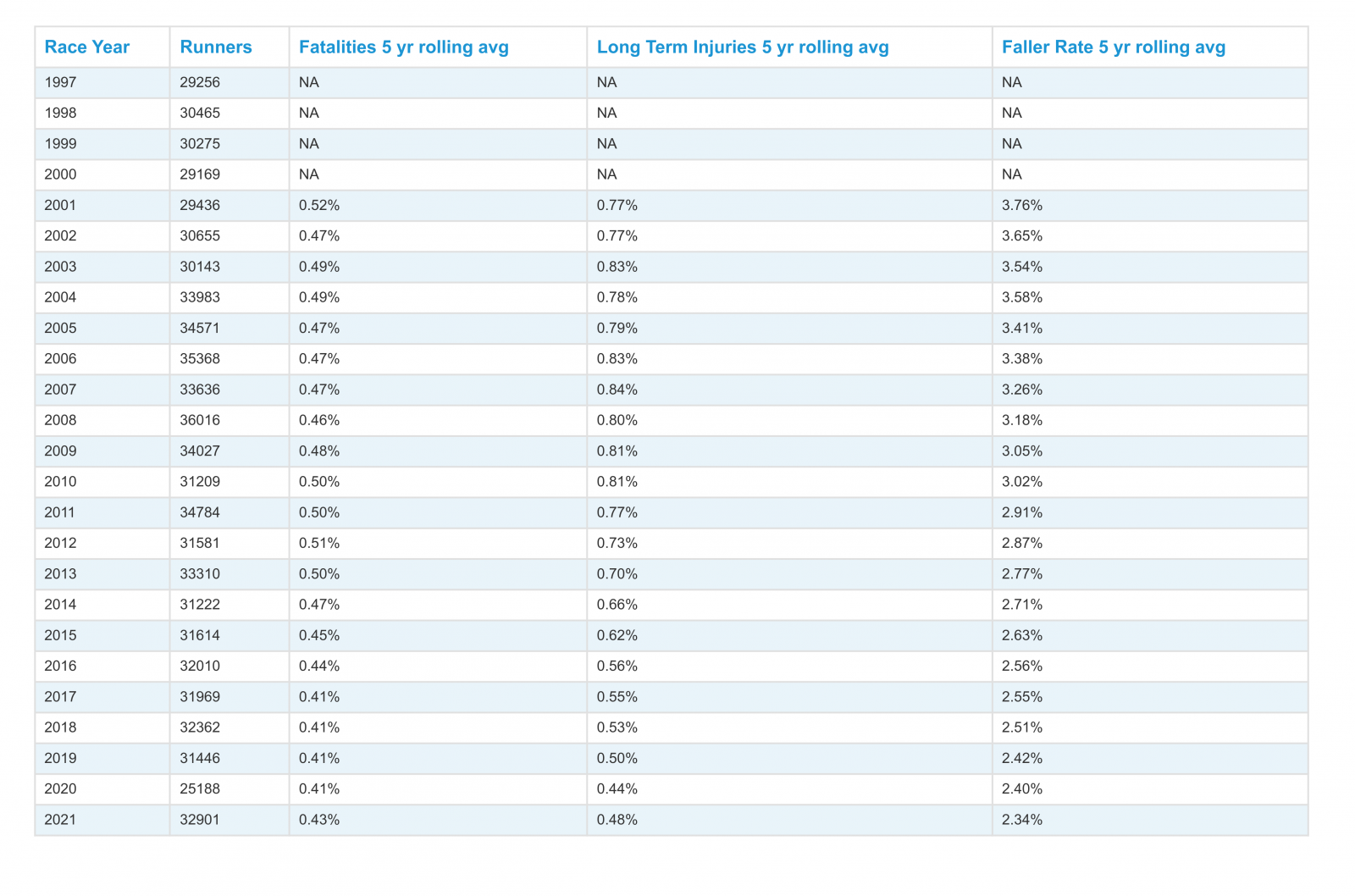Select the runners value 36016
Viewport: 1355px width, 896px height.
pyautogui.click(x=200, y=420)
